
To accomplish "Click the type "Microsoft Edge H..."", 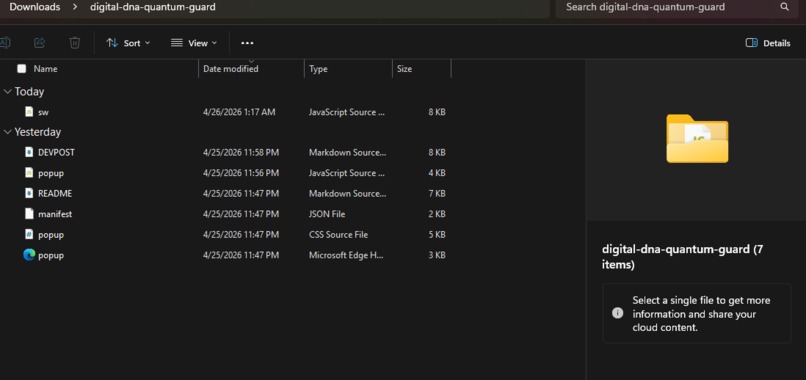I will tap(346, 255).
